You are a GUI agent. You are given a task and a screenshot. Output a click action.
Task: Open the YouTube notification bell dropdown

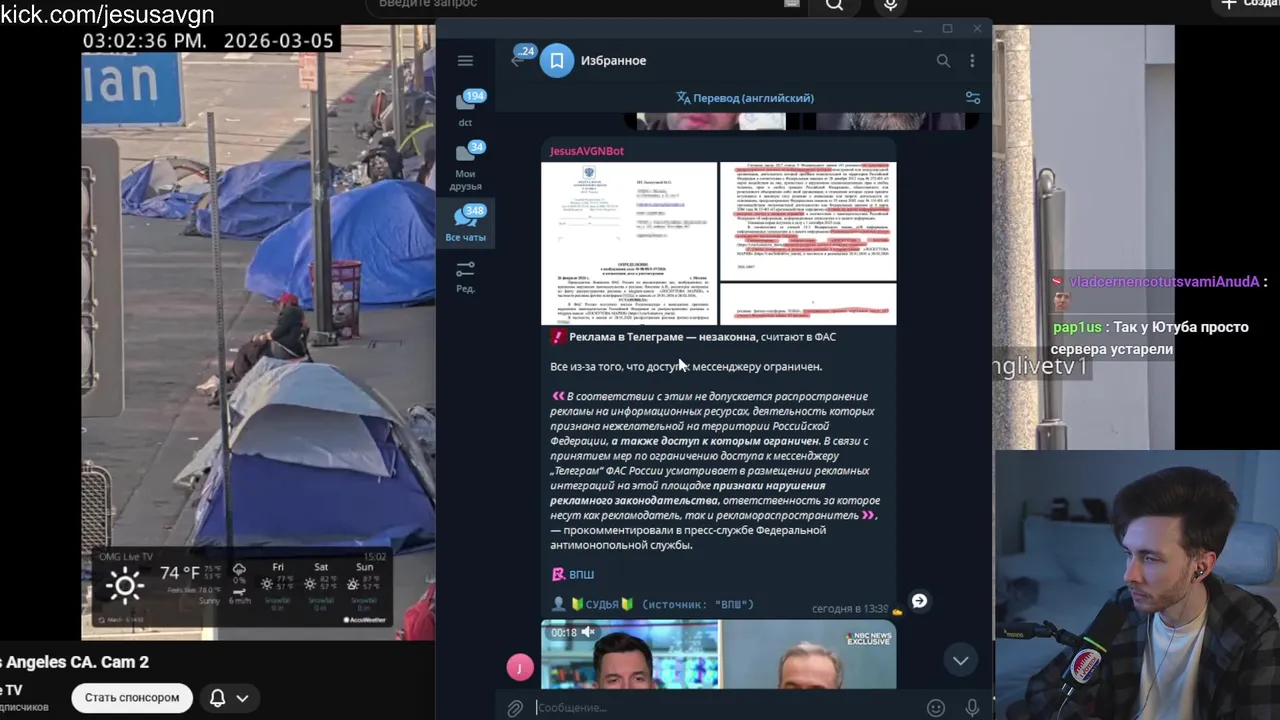tap(228, 698)
